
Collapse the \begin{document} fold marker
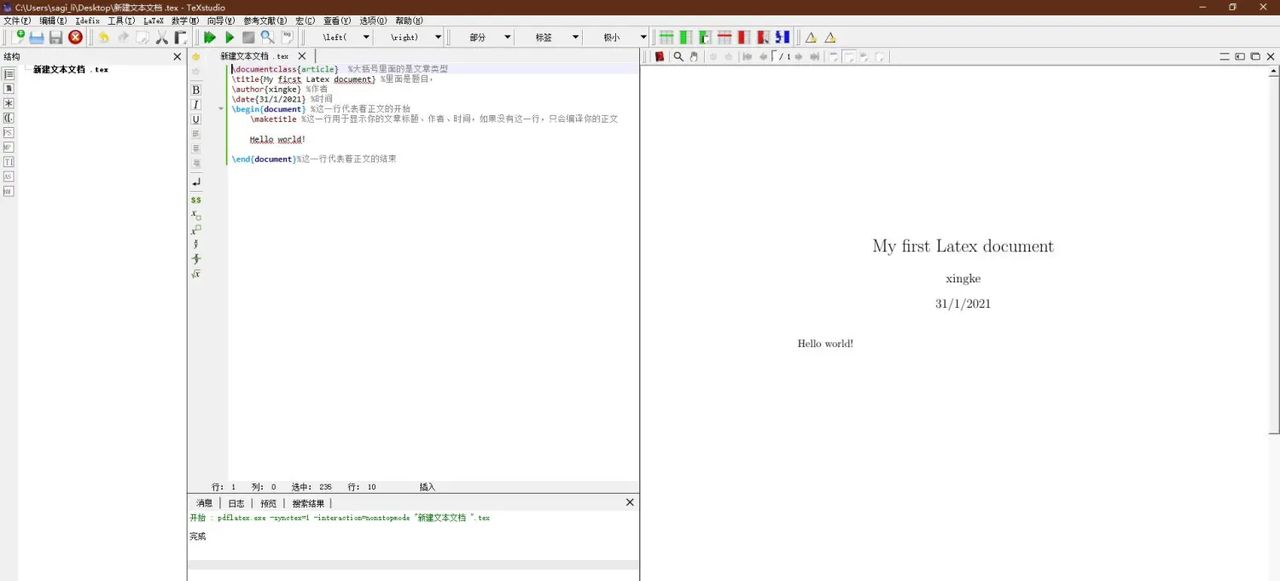pos(221,109)
